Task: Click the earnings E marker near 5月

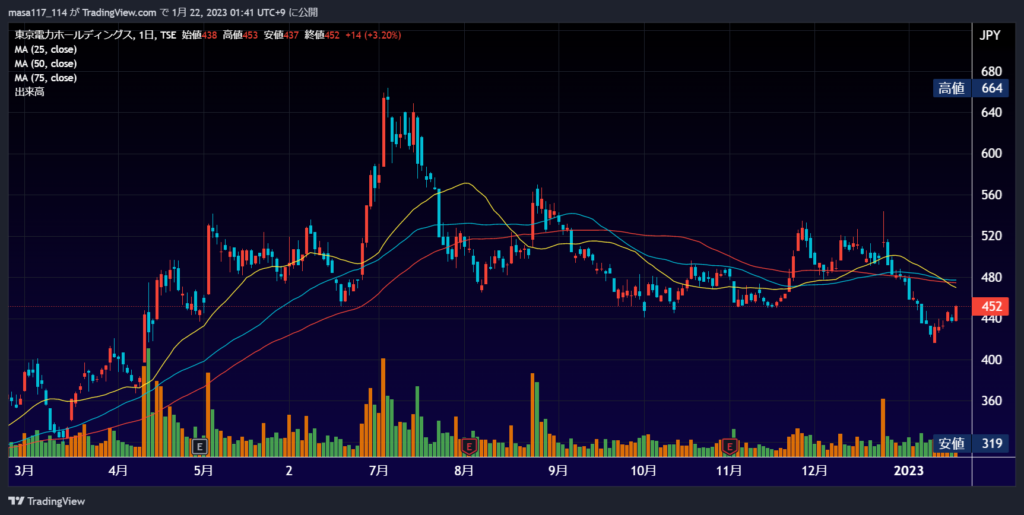Action: [x=199, y=447]
